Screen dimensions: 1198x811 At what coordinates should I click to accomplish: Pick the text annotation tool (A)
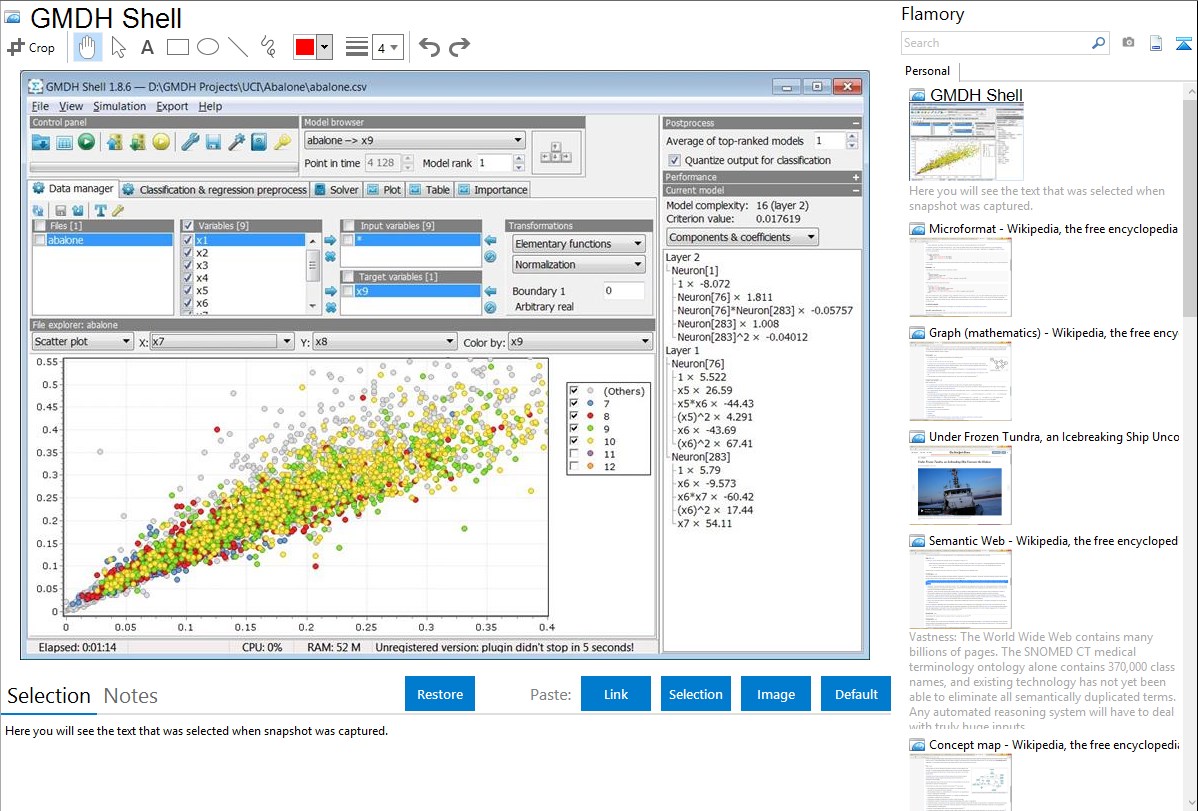tap(147, 47)
